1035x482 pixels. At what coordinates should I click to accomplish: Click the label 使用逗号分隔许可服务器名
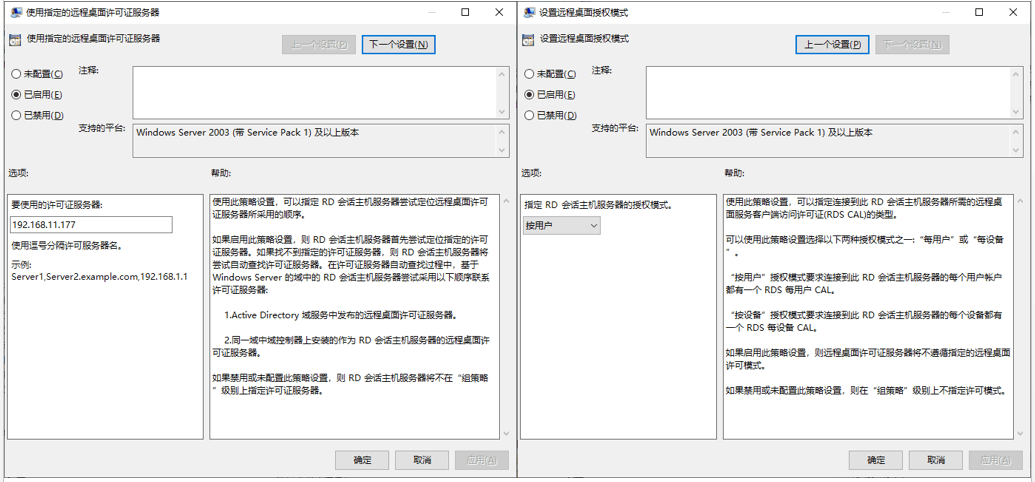(66, 246)
